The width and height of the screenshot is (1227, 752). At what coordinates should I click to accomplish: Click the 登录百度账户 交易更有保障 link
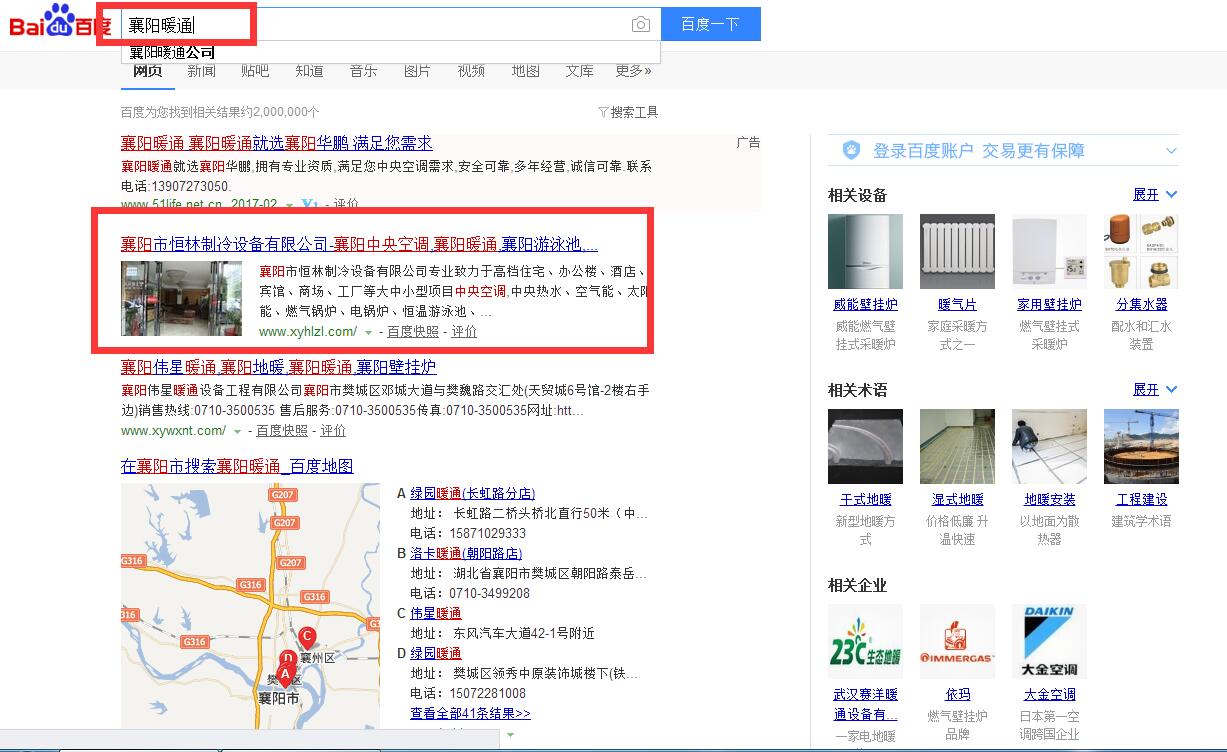tap(979, 150)
